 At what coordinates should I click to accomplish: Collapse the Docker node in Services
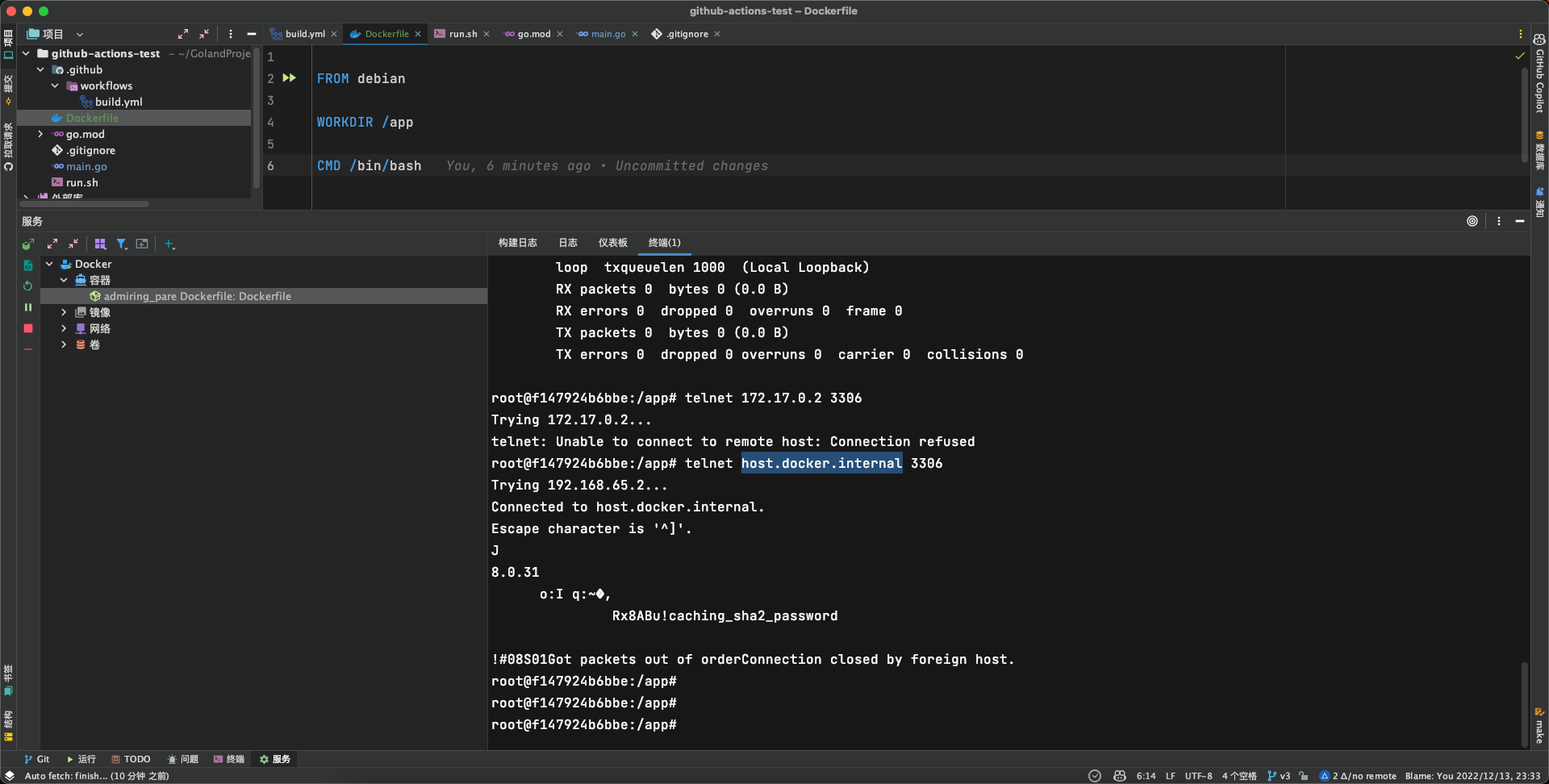coord(49,264)
